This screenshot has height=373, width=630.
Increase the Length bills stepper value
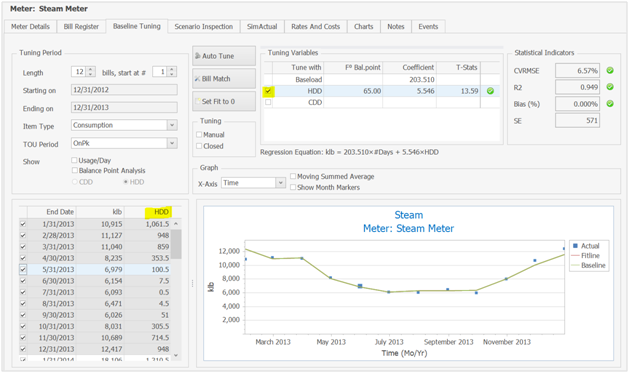91,69
